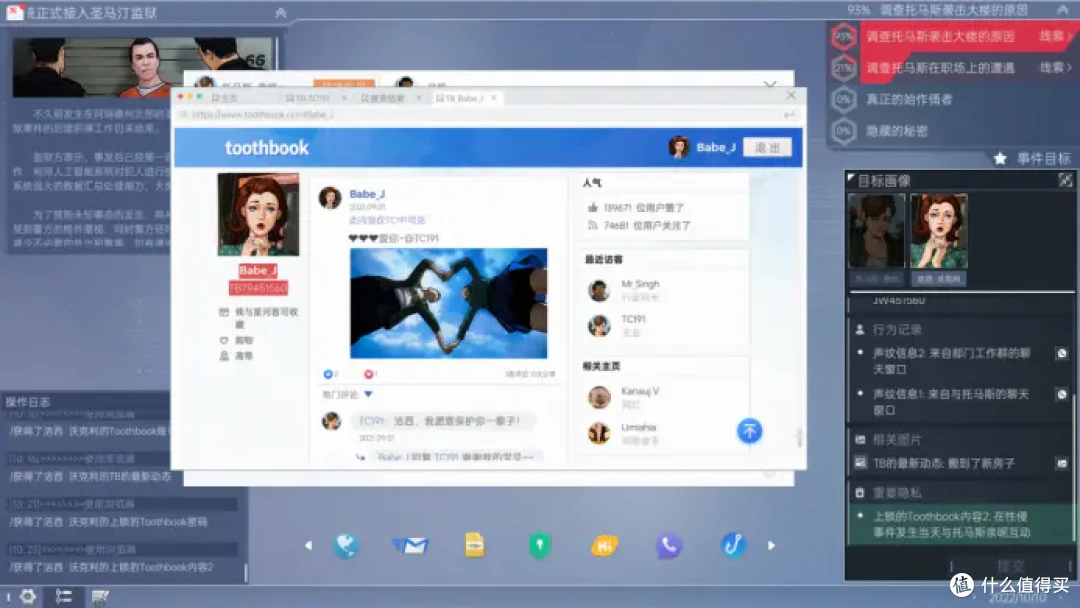Open the notepad icon in bottom bar

[x=100, y=596]
